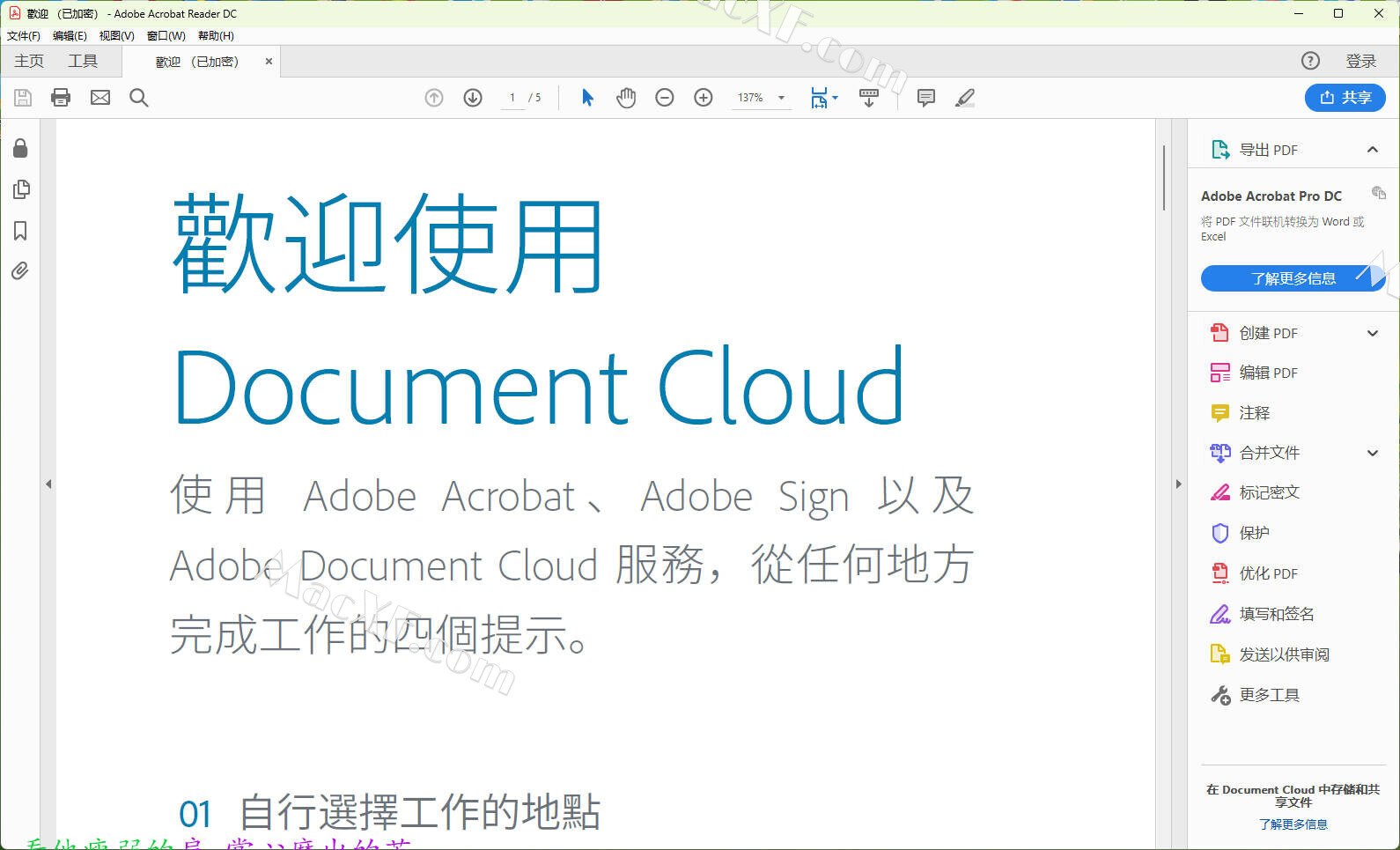Select the Highlight text pen tool
1400x850 pixels.
coord(965,98)
